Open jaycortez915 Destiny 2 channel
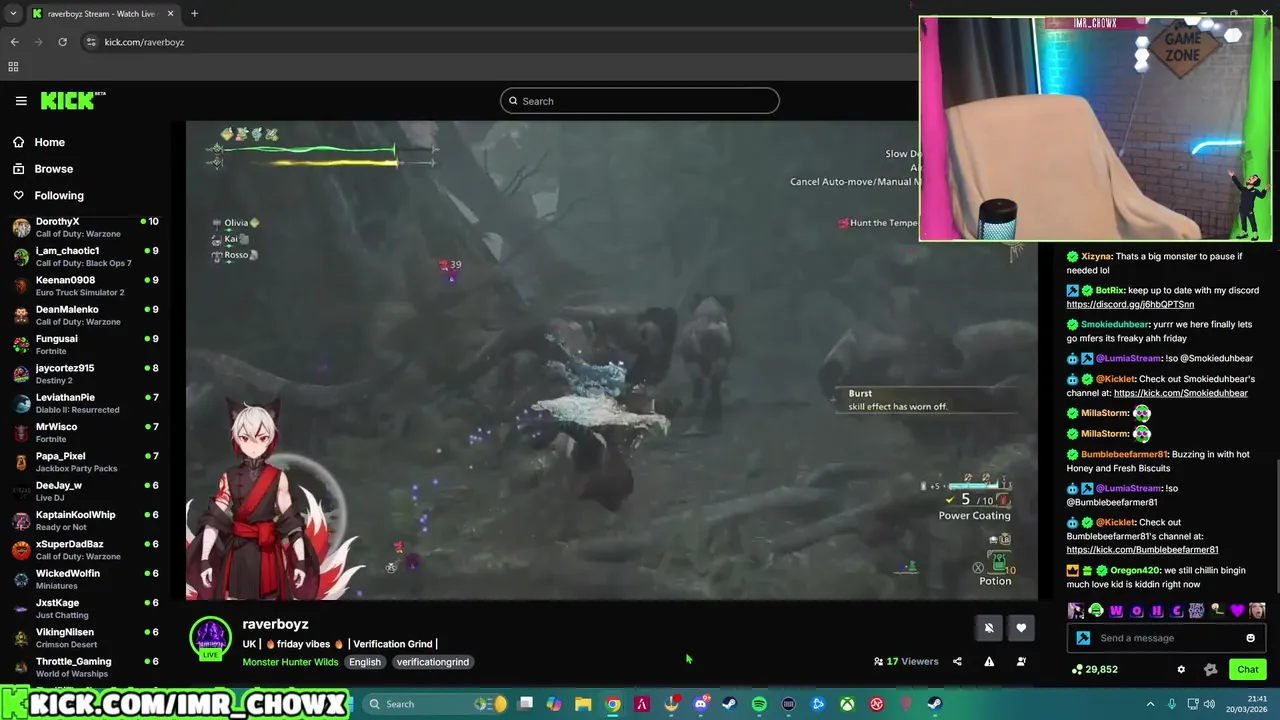 (85, 374)
